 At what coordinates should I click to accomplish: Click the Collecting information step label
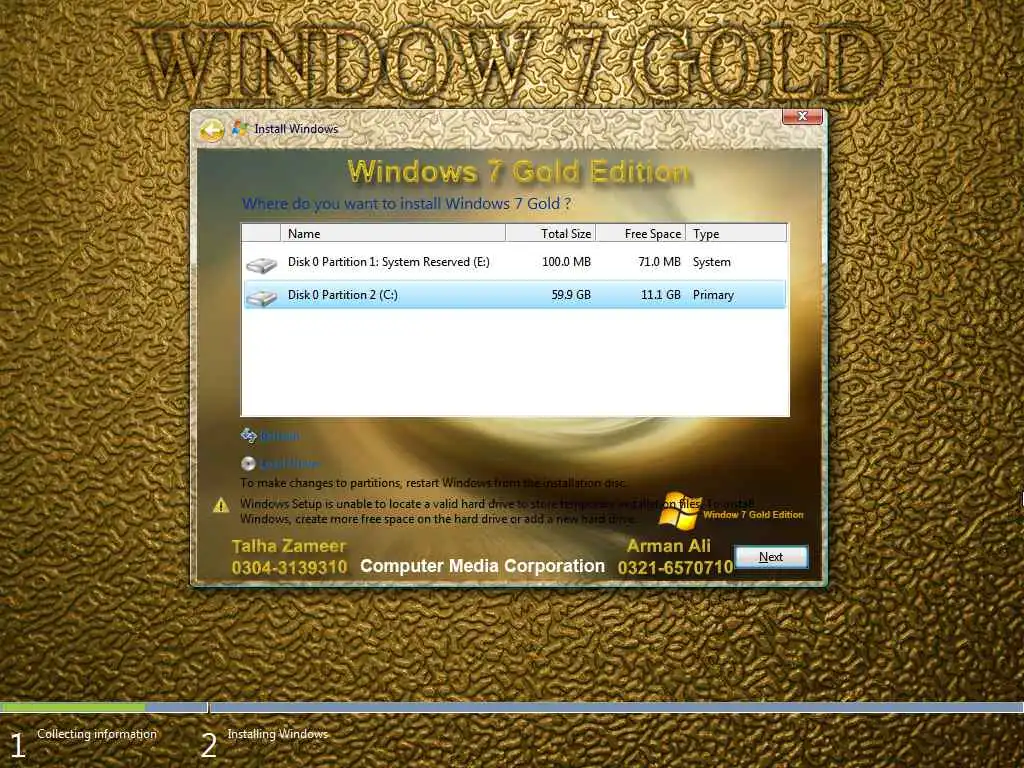[97, 734]
